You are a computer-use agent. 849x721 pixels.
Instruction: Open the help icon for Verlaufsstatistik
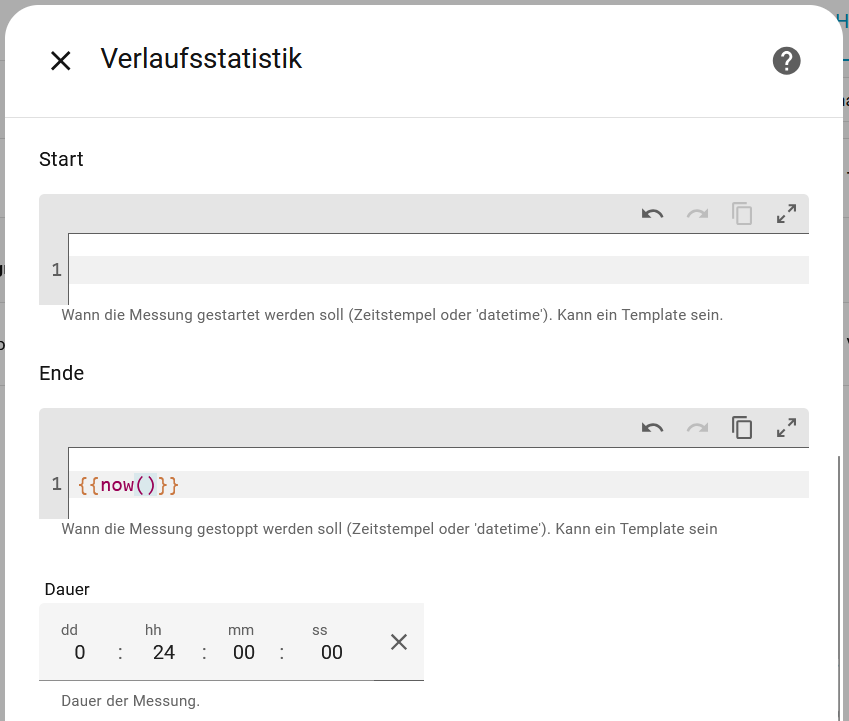coord(786,61)
